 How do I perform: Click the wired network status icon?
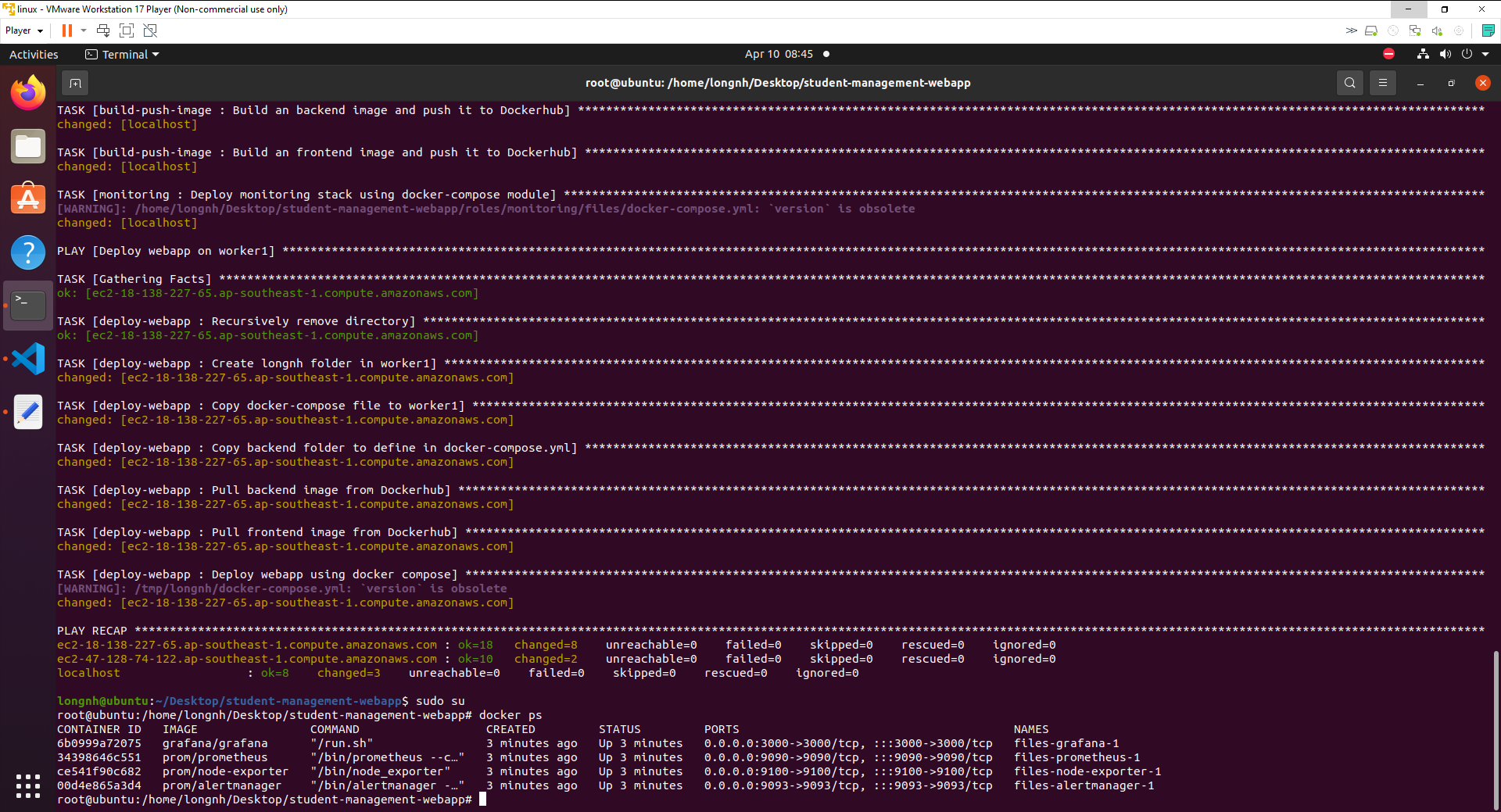pyautogui.click(x=1423, y=54)
